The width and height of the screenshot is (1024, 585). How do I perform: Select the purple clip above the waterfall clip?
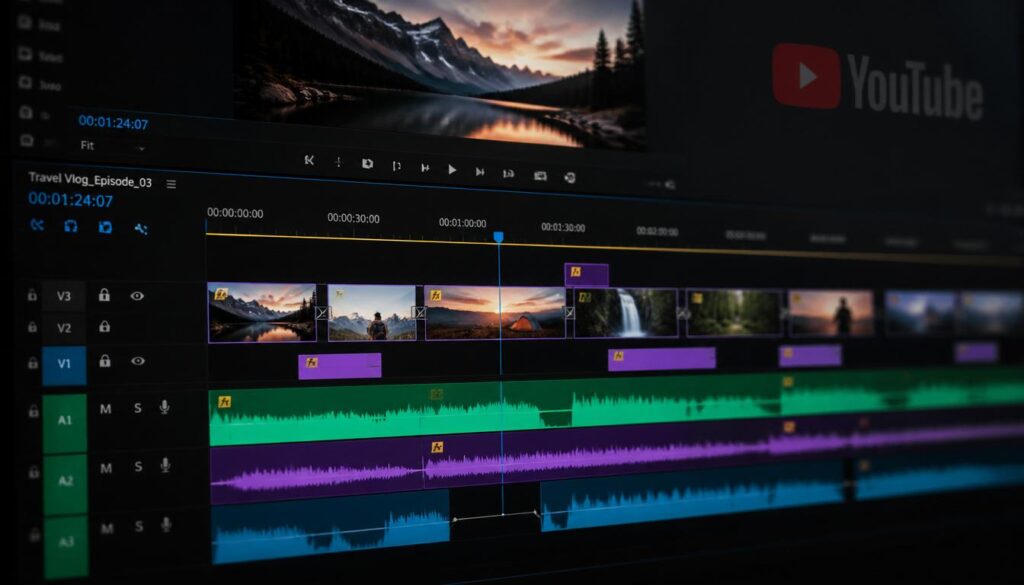tap(586, 275)
